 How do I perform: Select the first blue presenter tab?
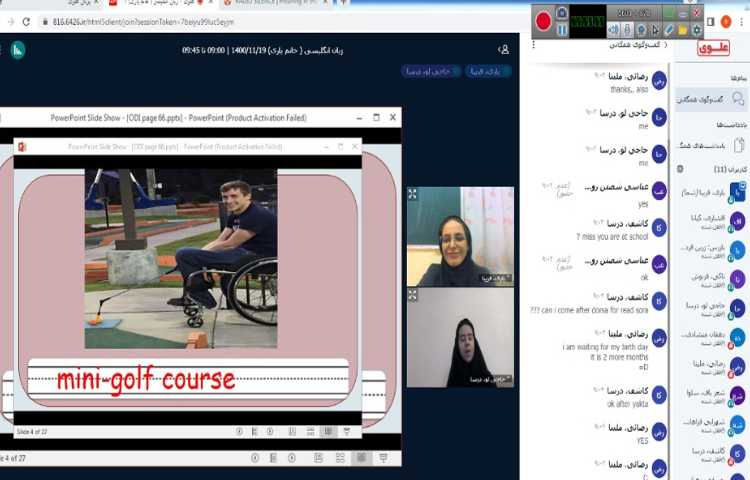tap(488, 72)
